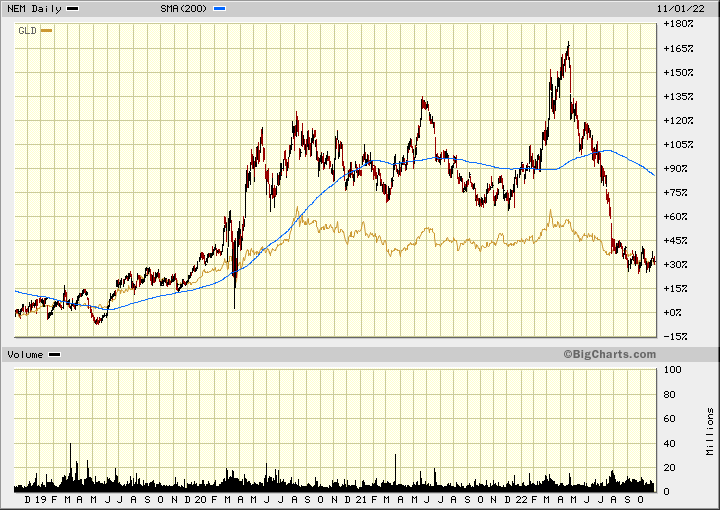The height and width of the screenshot is (510, 720).
Task: Click the 20 year label on the time axis
Action: 201,499
